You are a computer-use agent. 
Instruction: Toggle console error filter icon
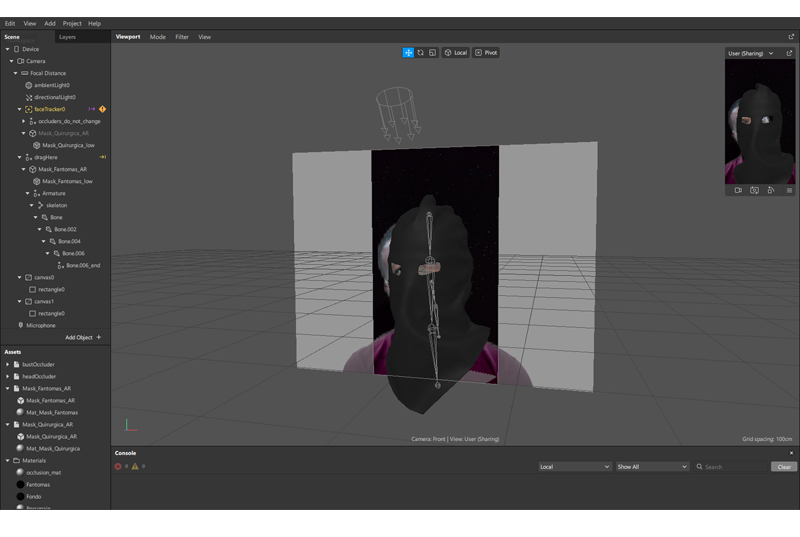[118, 466]
